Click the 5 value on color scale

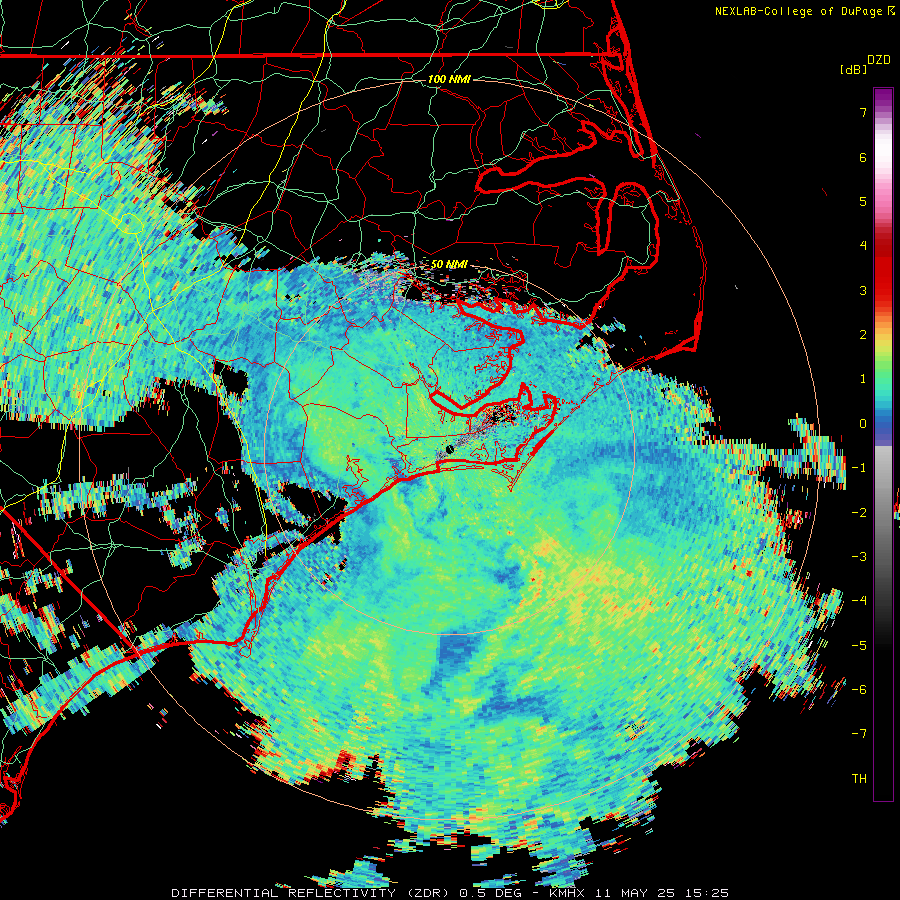tap(863, 201)
